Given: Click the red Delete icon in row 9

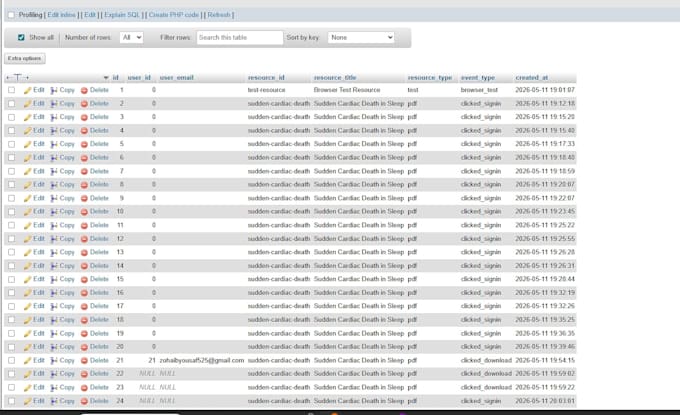Looking at the screenshot, I should tap(84, 198).
